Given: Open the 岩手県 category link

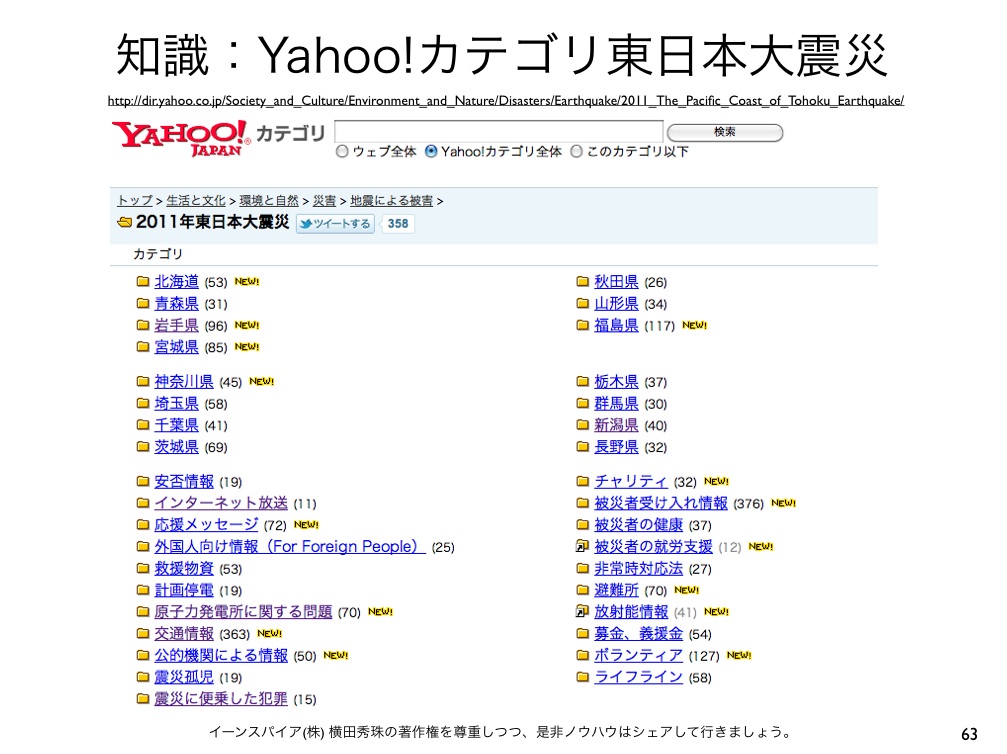Looking at the screenshot, I should (177, 325).
